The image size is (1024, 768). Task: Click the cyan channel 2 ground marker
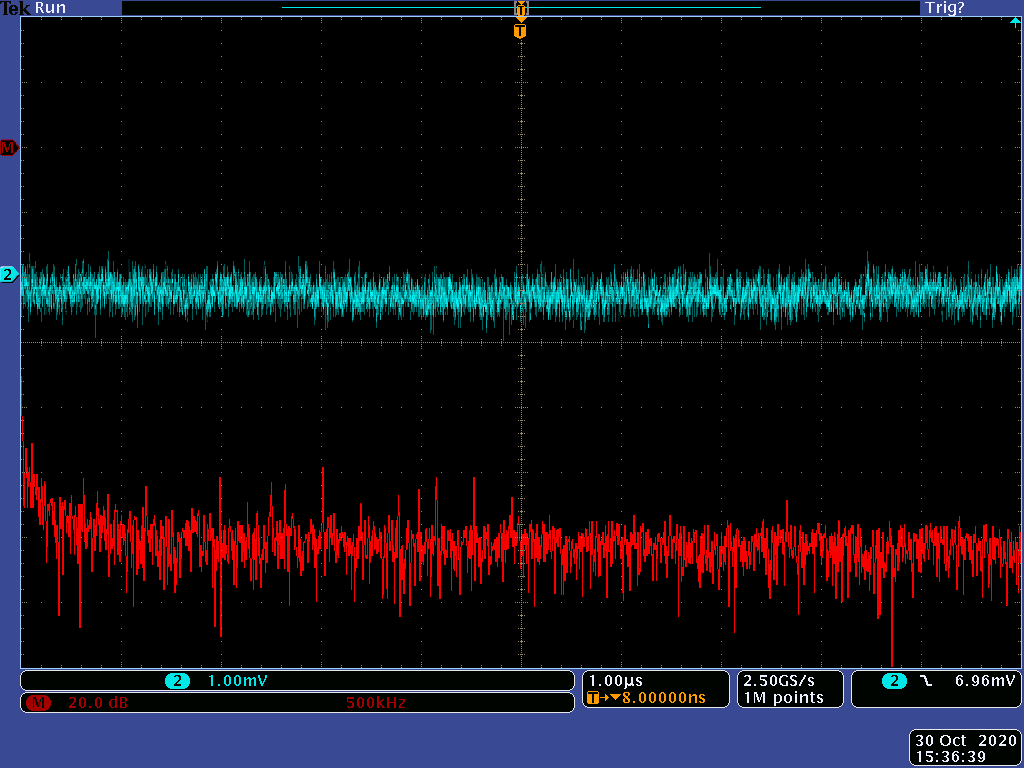(9, 274)
